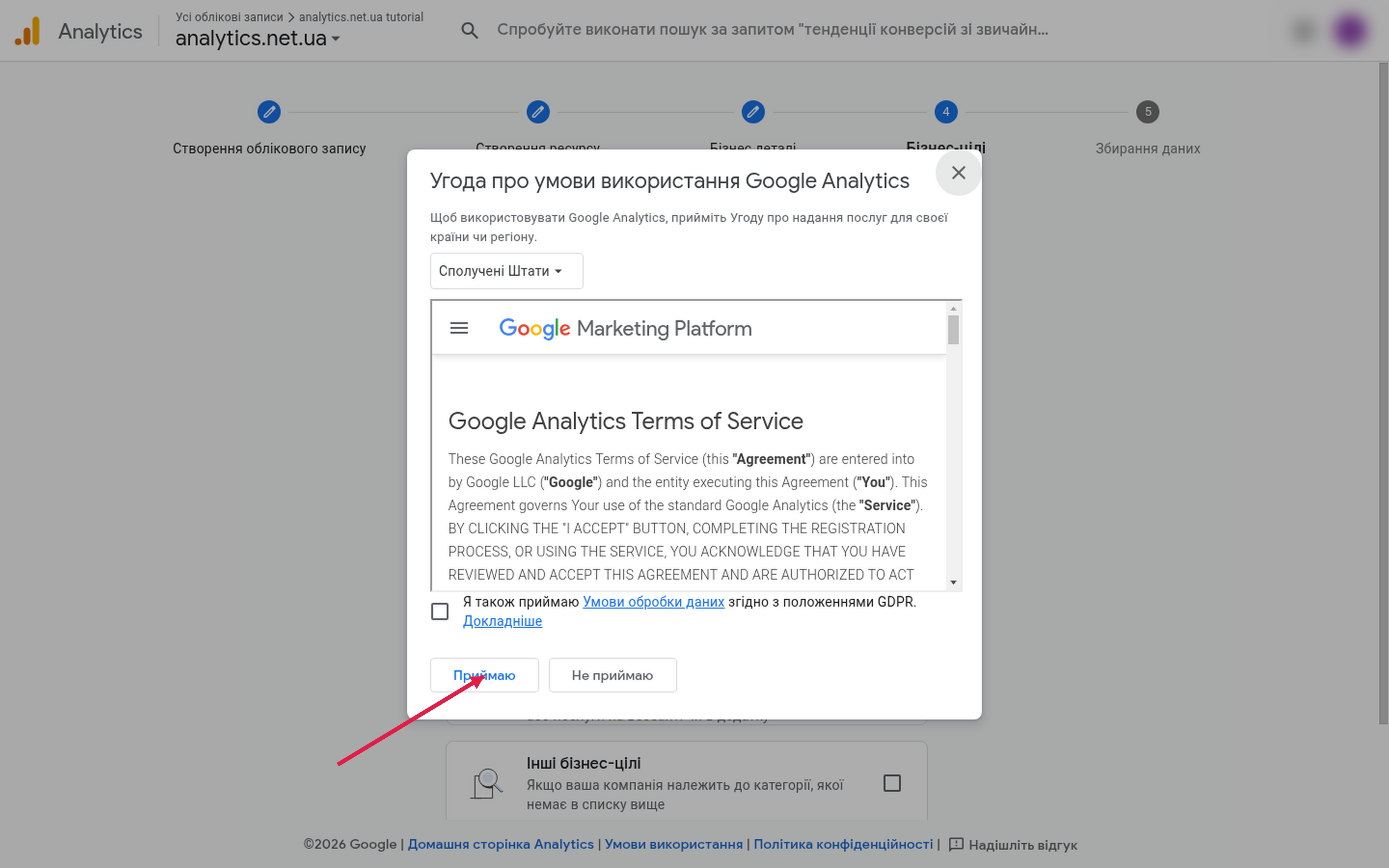Select step 5 circle for data collection
This screenshot has width=1389, height=868.
pos(1147,111)
